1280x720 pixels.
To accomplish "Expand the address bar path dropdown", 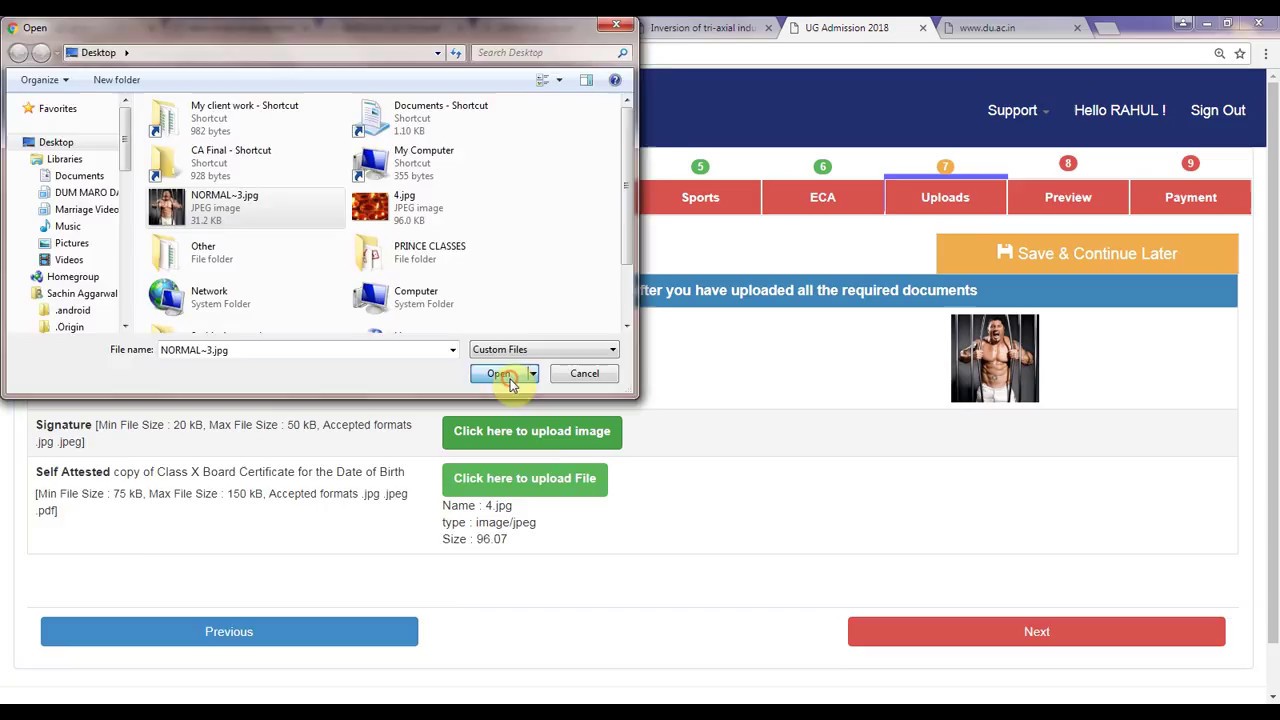I will pyautogui.click(x=438, y=53).
